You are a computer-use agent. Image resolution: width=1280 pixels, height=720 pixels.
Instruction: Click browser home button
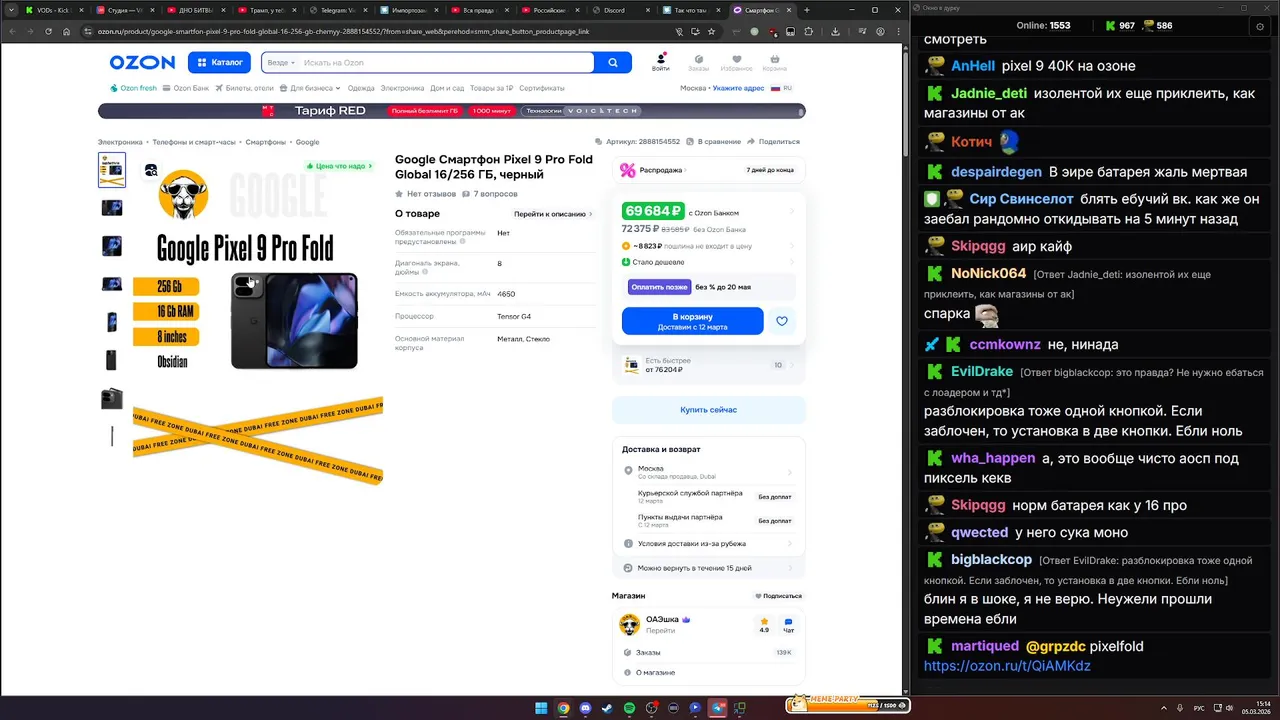click(66, 31)
